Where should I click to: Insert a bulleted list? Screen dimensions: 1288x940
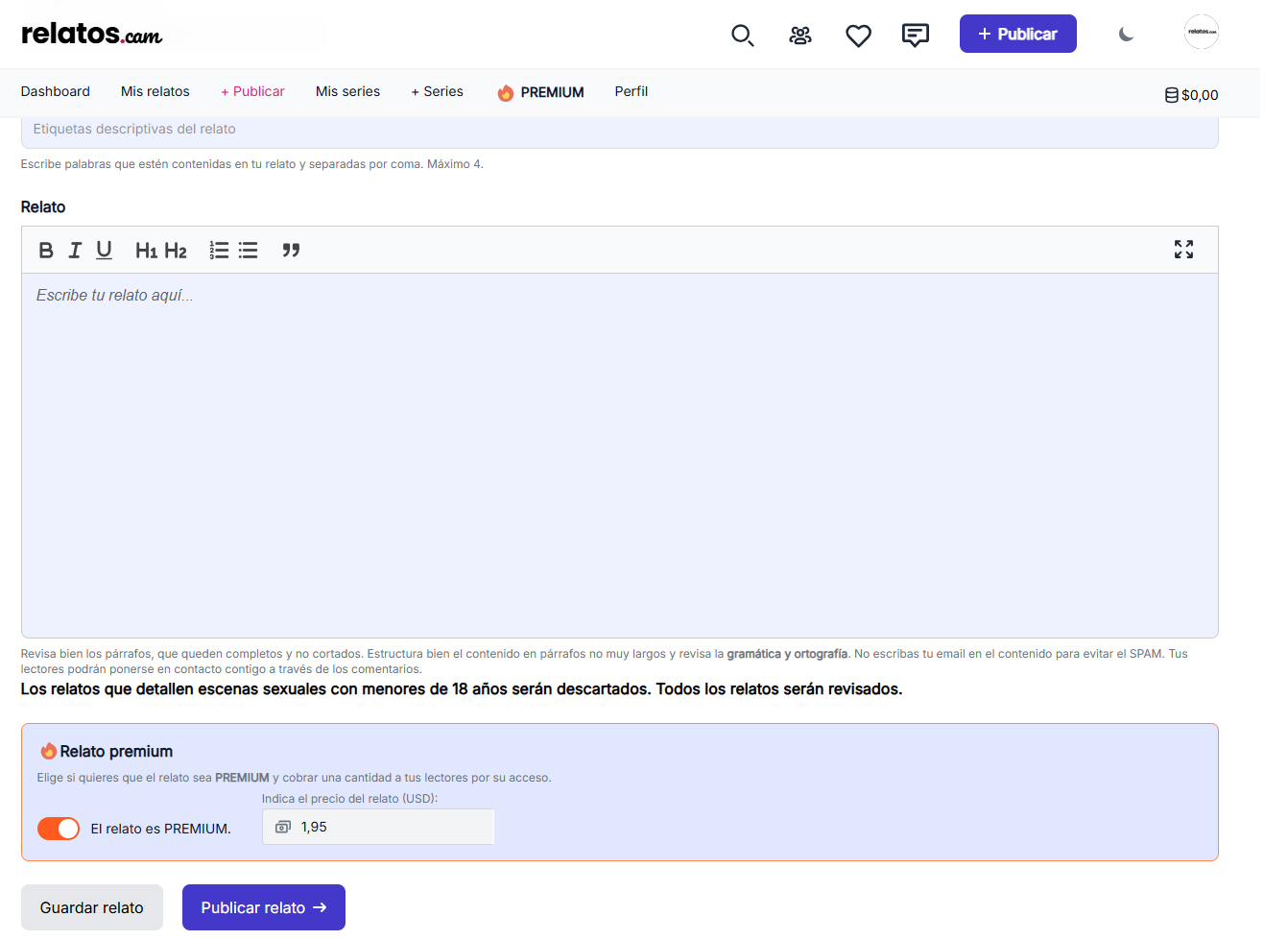tap(249, 251)
